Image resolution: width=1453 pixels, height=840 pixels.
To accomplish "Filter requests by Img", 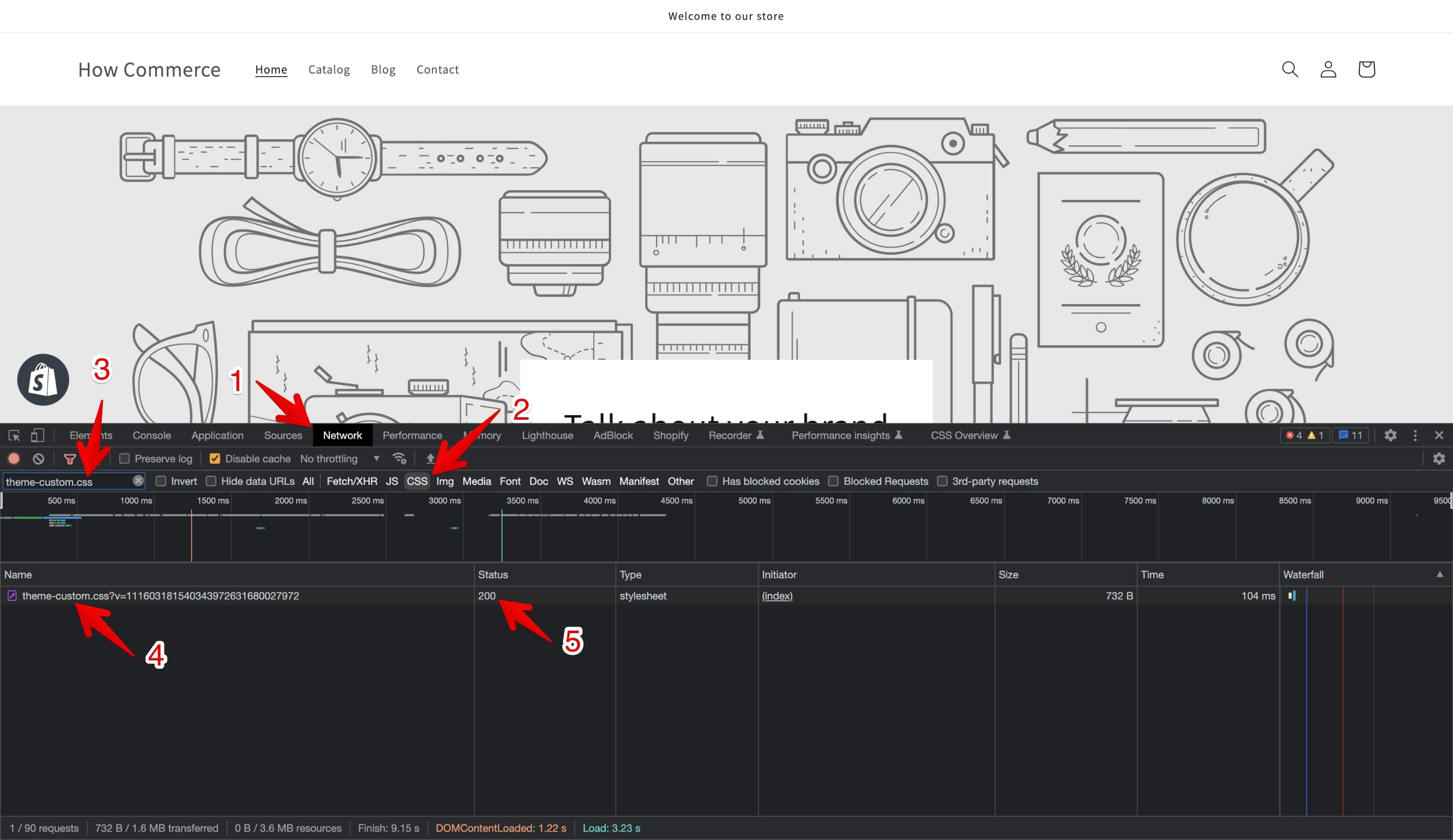I will pos(444,481).
